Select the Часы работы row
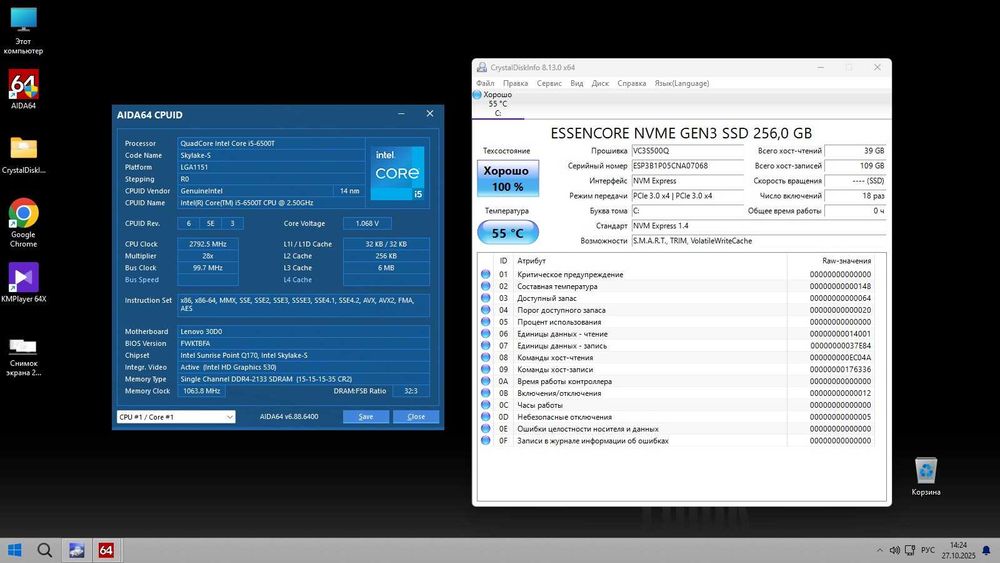Image resolution: width=1000 pixels, height=563 pixels. click(x=676, y=405)
